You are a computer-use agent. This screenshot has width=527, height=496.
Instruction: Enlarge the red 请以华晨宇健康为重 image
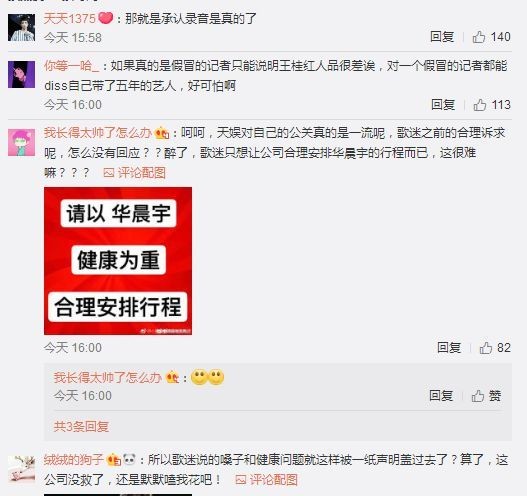click(x=118, y=261)
